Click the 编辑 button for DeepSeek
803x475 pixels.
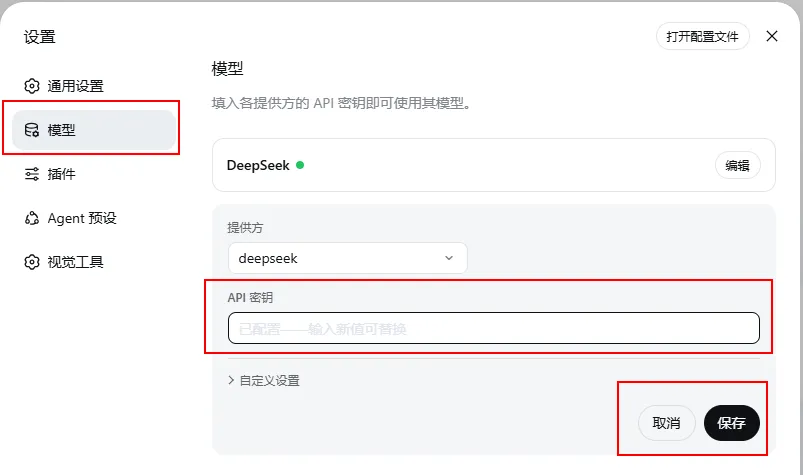pos(737,165)
